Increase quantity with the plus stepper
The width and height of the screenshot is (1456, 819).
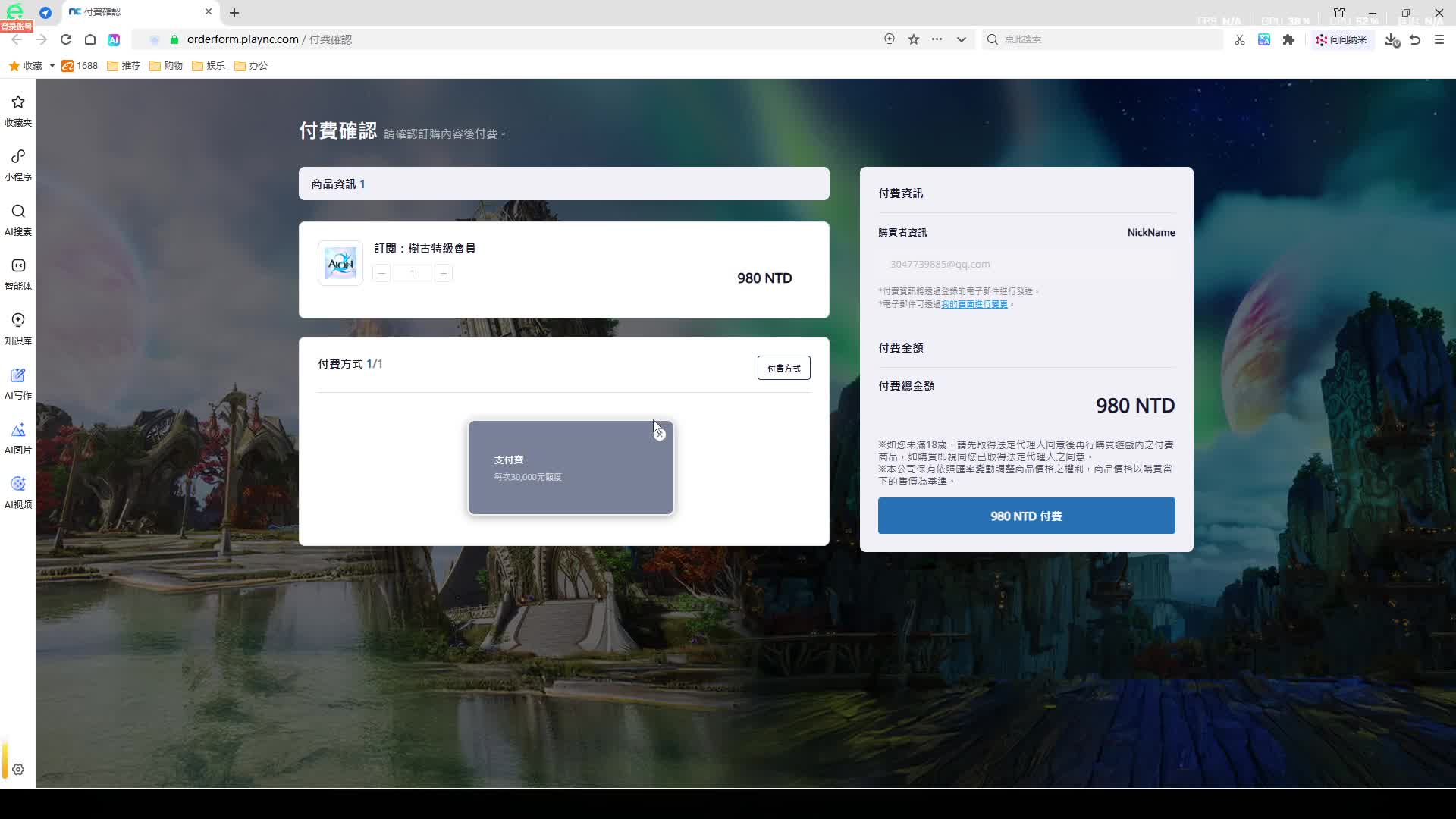[444, 273]
